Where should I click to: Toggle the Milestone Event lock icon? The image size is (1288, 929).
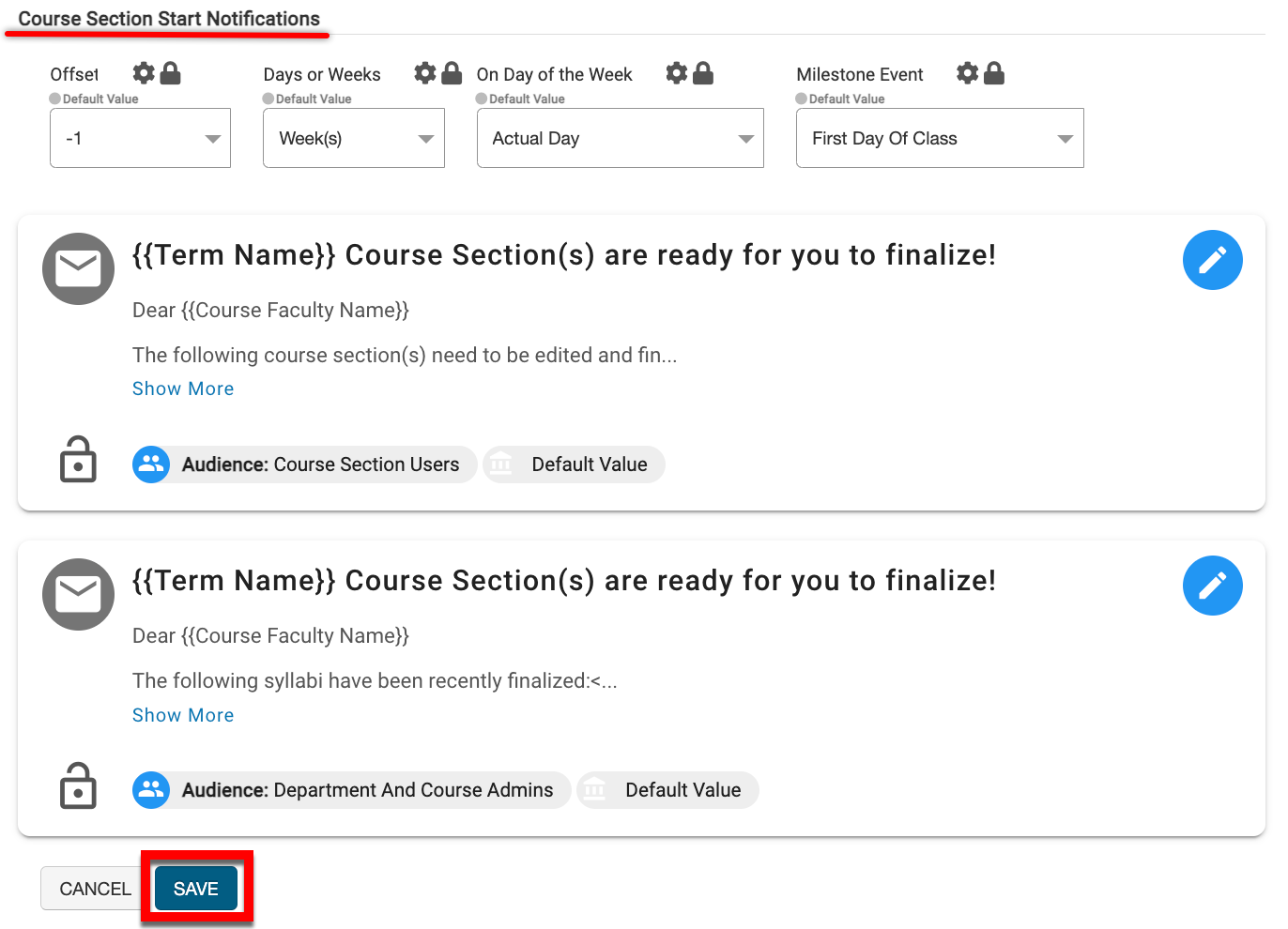(x=994, y=73)
